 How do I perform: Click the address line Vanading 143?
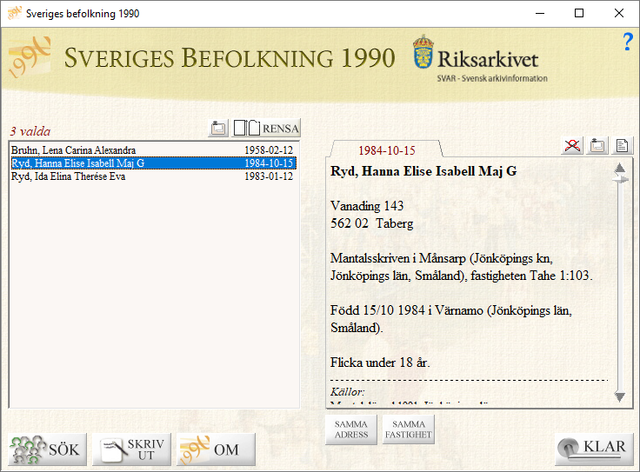[367, 206]
